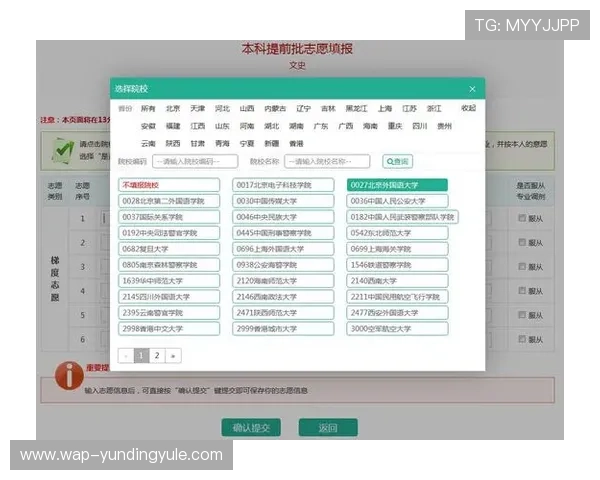Filter schools by 云南
The image size is (600, 480).
point(148,144)
